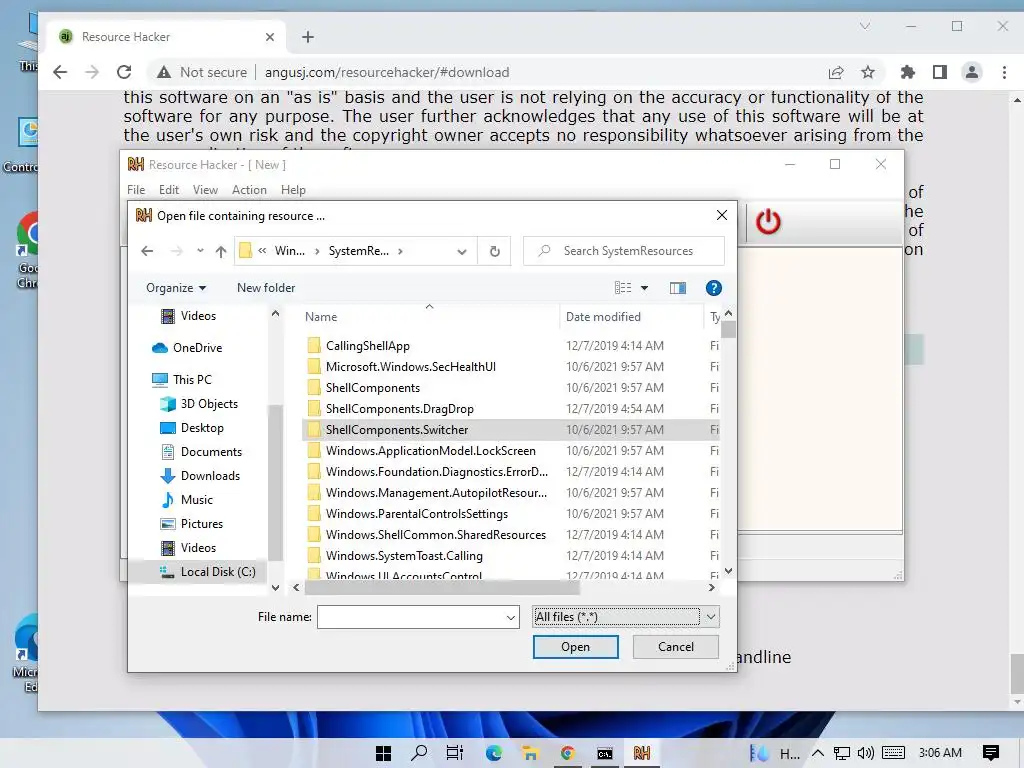Click the File name input field
Screen dimensions: 1024x768
click(410, 617)
